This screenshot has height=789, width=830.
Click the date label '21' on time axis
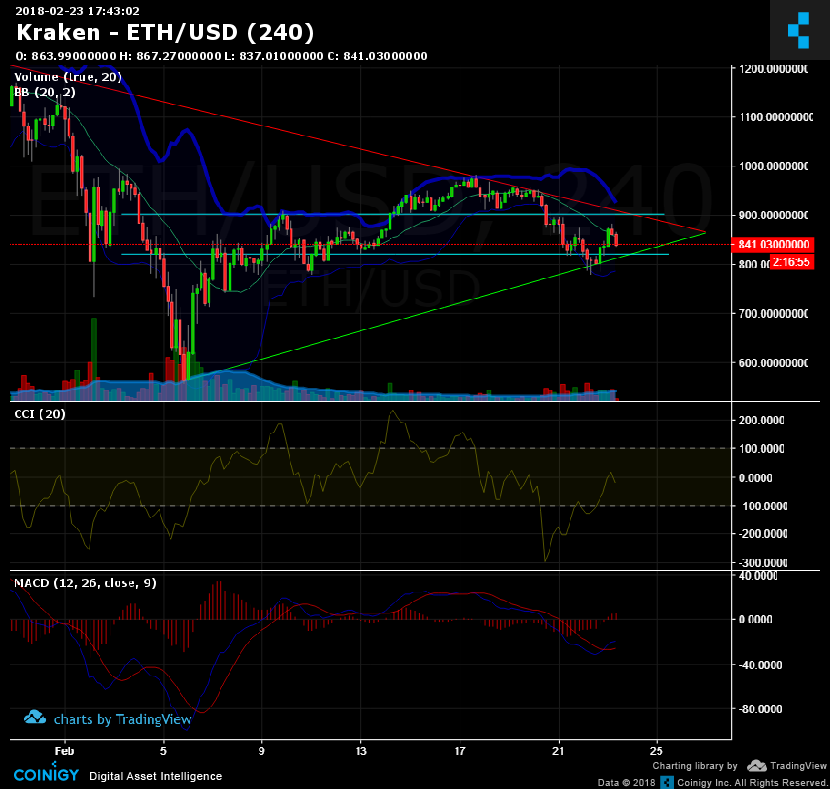[558, 751]
